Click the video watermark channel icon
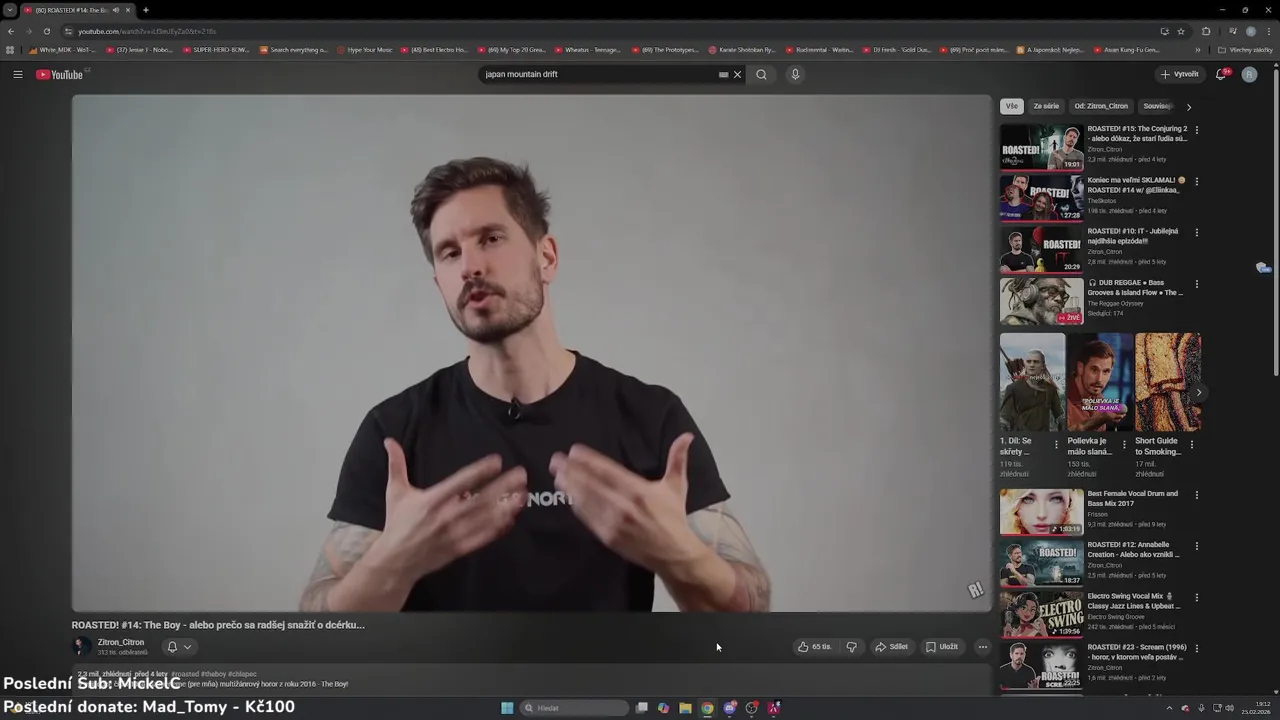The width and height of the screenshot is (1280, 720). [x=976, y=590]
